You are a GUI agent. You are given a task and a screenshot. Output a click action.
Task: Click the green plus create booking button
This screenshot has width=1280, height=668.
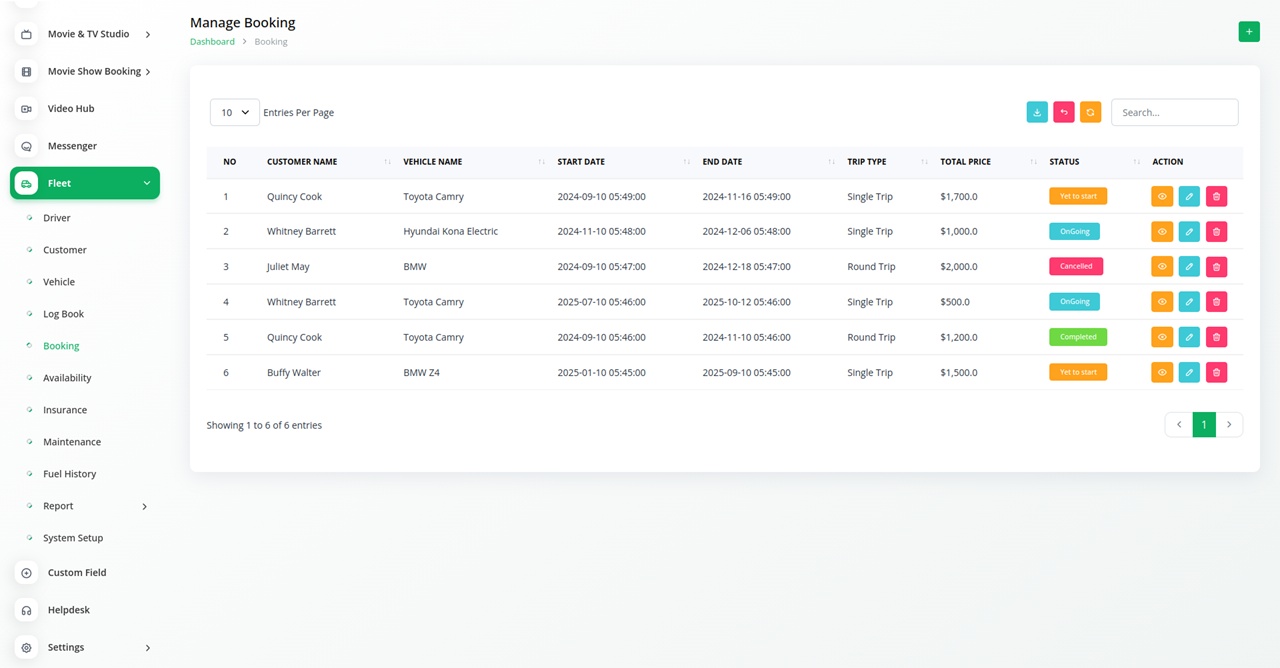coord(1249,32)
